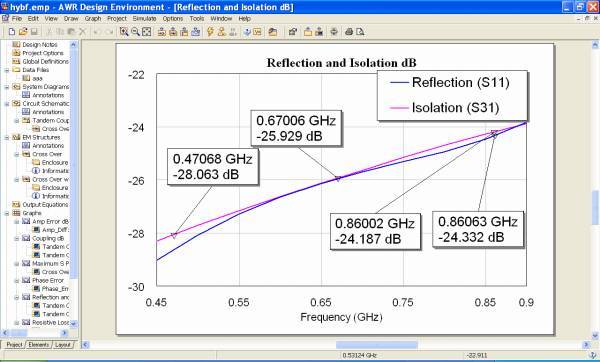Click the 0.86002 GHz marker label

coord(375,231)
